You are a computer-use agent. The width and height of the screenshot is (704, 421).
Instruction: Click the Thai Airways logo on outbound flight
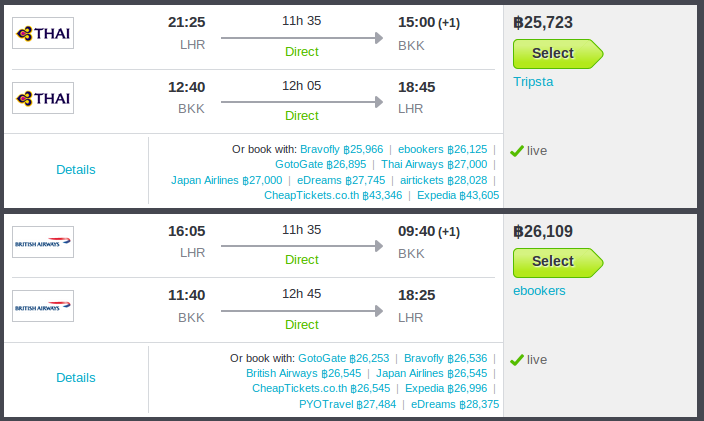[x=43, y=33]
